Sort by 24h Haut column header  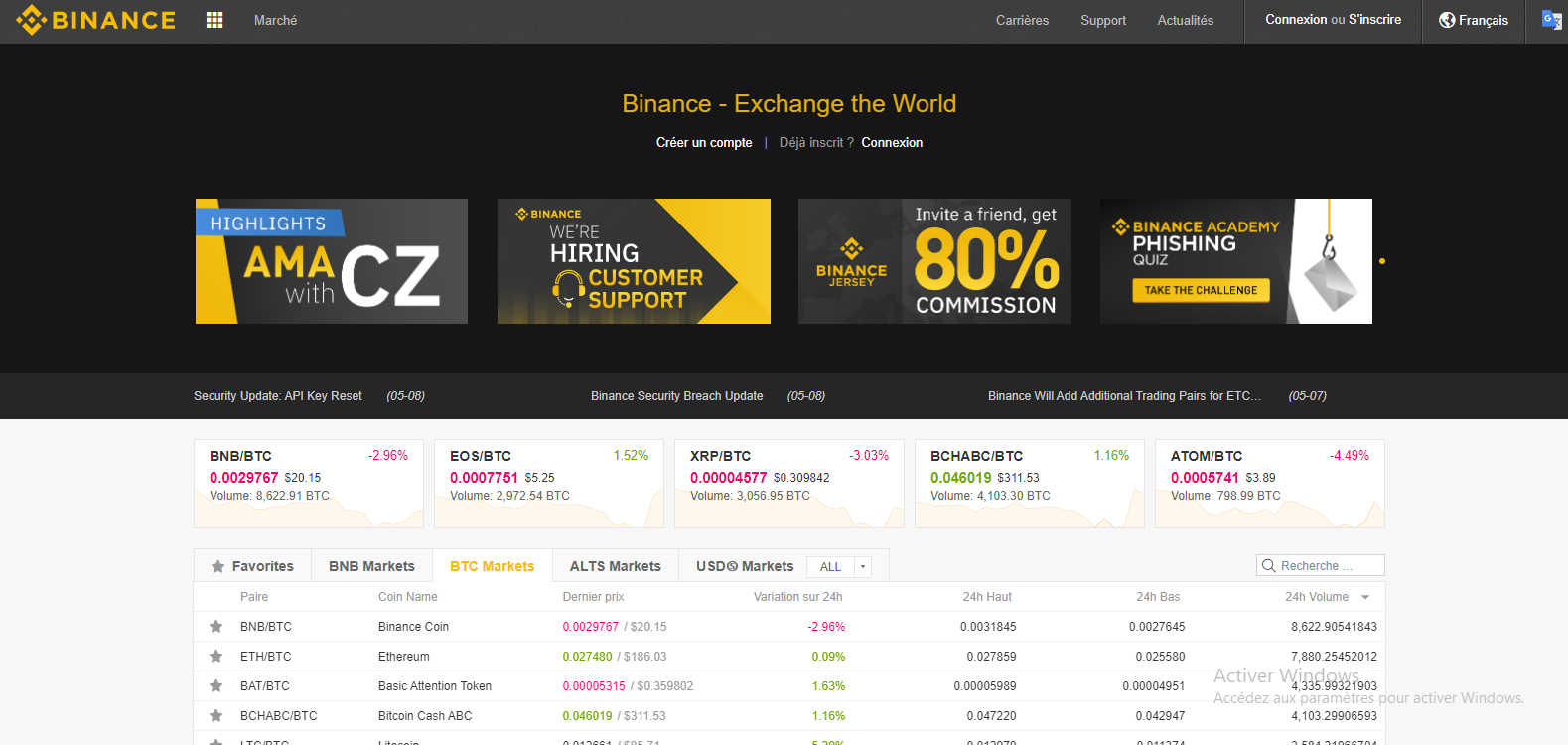[987, 597]
